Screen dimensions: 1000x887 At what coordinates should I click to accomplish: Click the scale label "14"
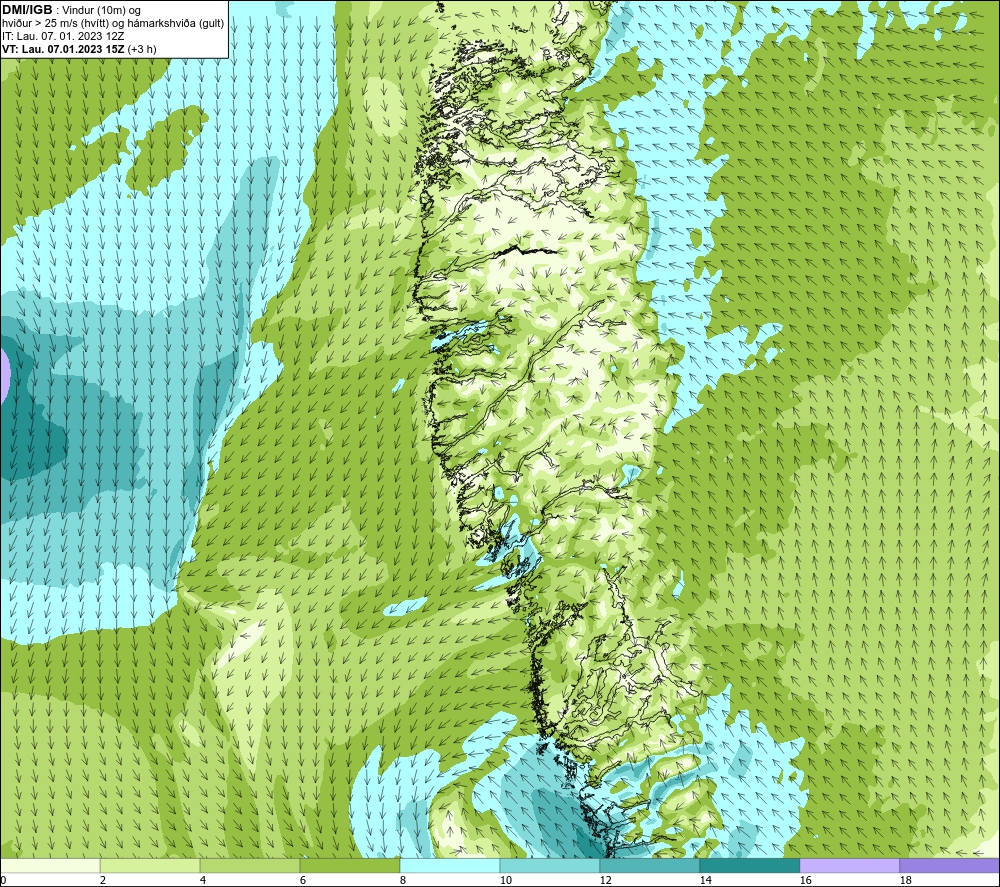click(x=705, y=880)
